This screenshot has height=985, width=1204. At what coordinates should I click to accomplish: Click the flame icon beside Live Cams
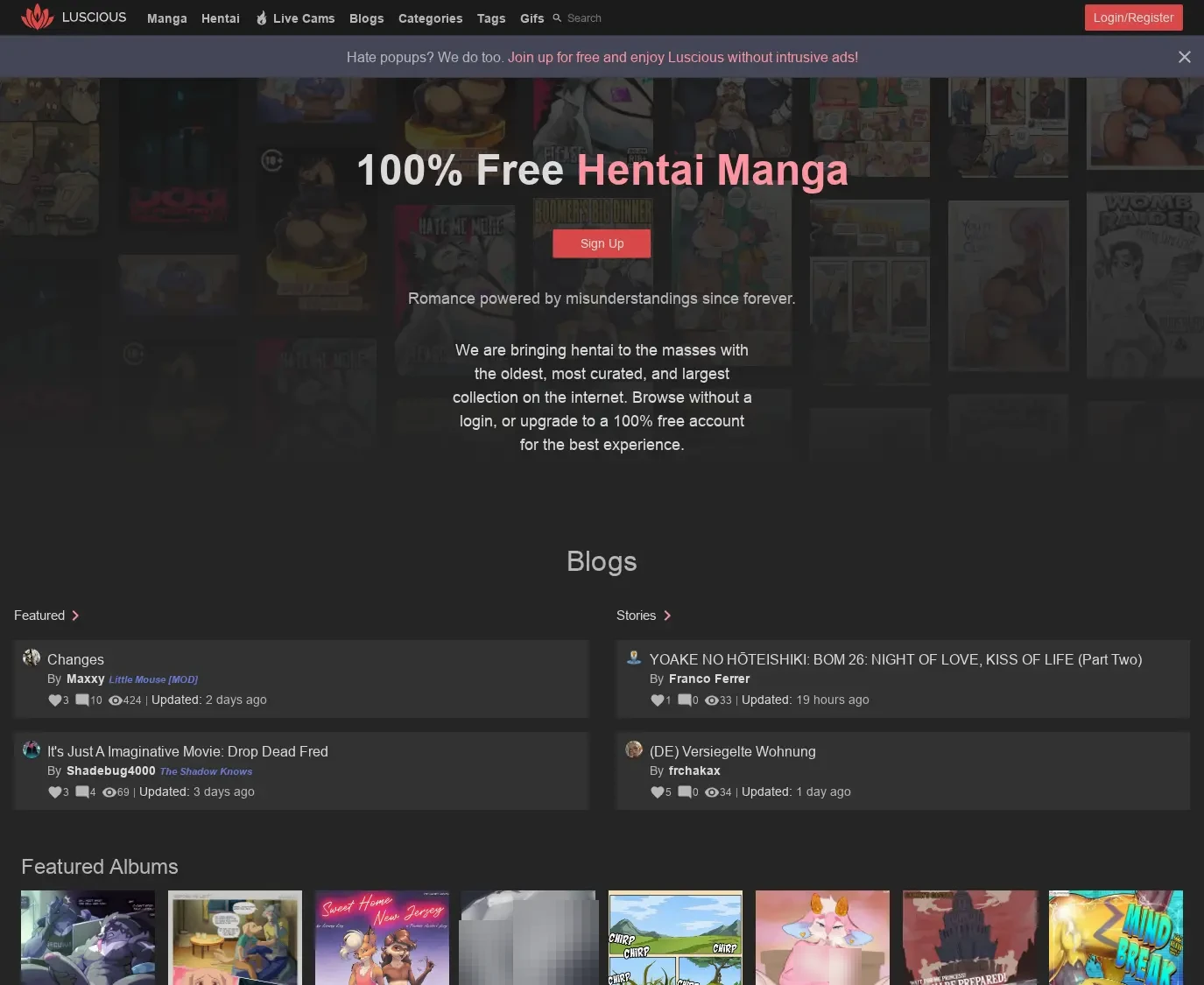(262, 18)
